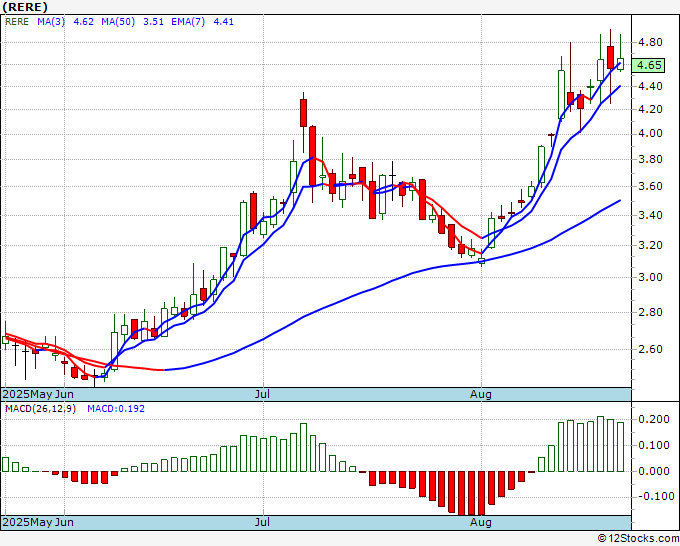Click the 3.20 price axis label
Viewport: 680px width, 546px height.
pyautogui.click(x=650, y=245)
